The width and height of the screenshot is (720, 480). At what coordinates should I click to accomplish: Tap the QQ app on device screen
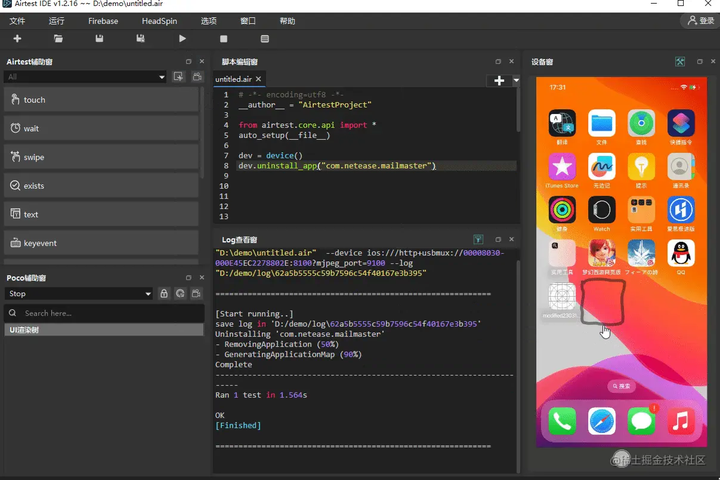coord(681,253)
